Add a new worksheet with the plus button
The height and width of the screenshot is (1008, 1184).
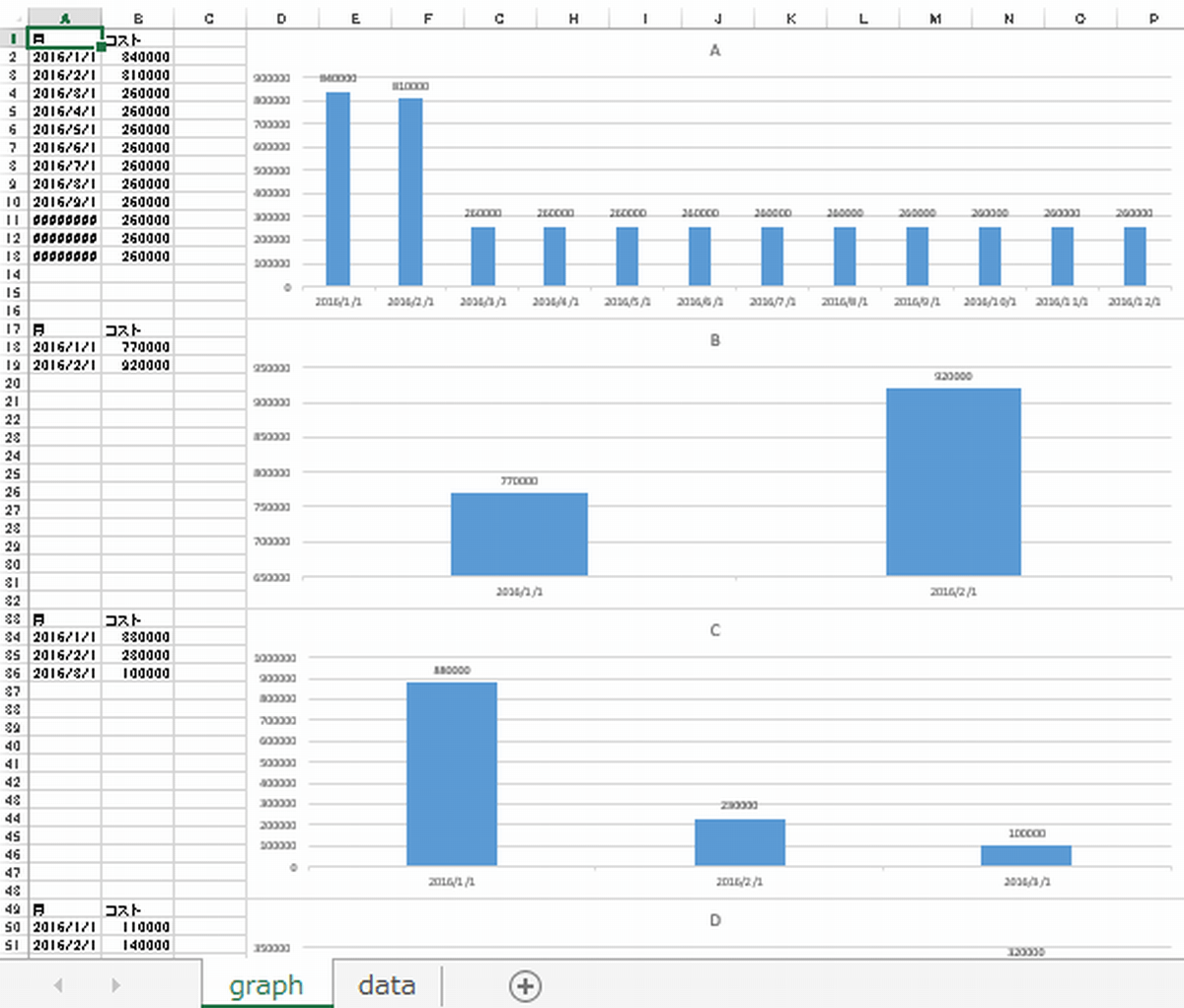click(x=525, y=985)
